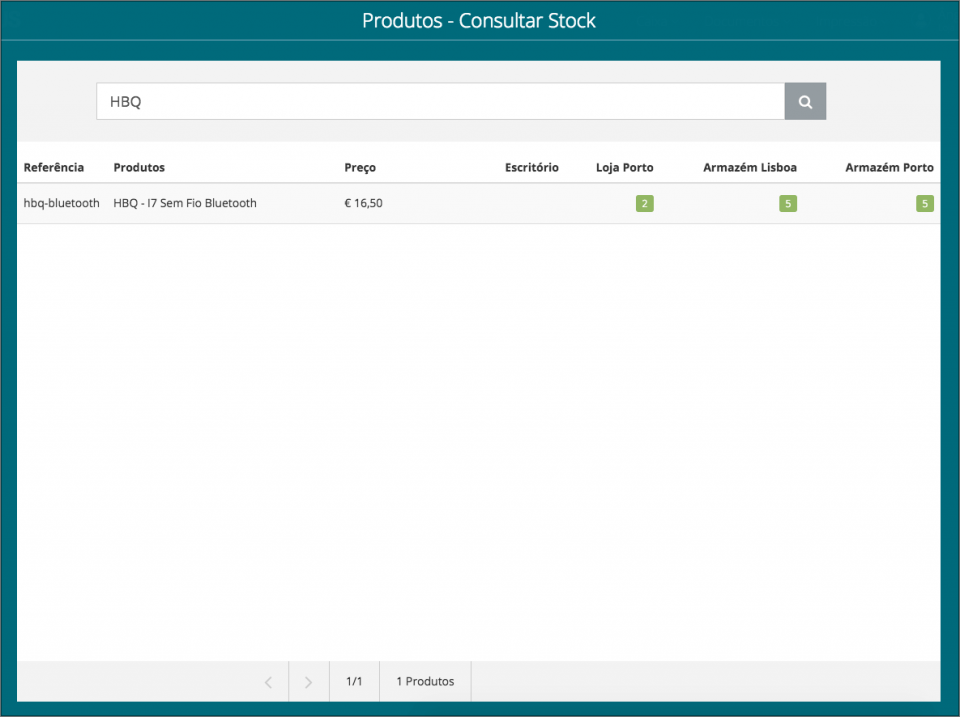Click the Armazém Lisboa column header
960x717 pixels.
[x=750, y=167]
